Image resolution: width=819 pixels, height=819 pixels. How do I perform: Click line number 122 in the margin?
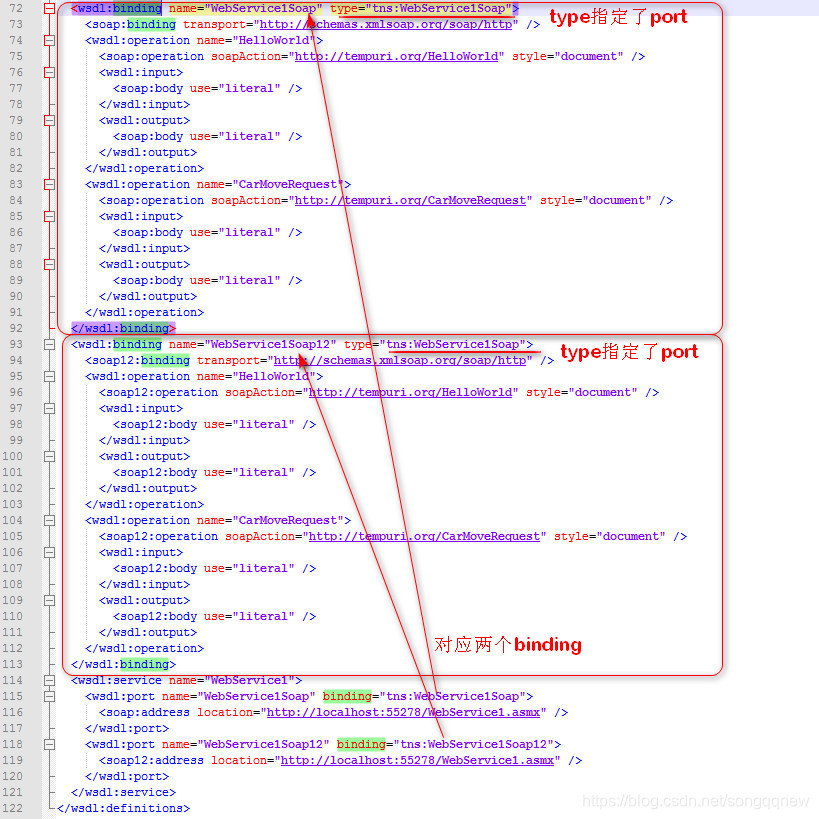(x=13, y=808)
